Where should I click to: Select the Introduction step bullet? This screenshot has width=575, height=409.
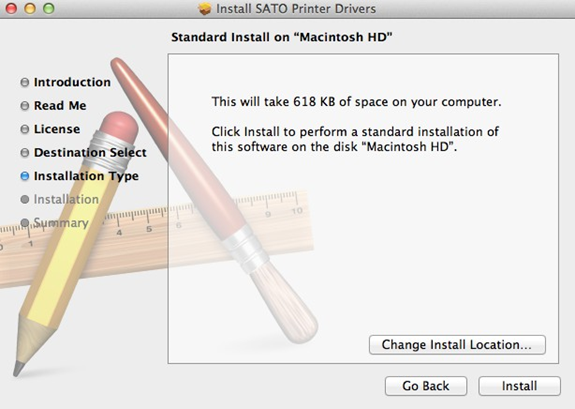[x=25, y=82]
